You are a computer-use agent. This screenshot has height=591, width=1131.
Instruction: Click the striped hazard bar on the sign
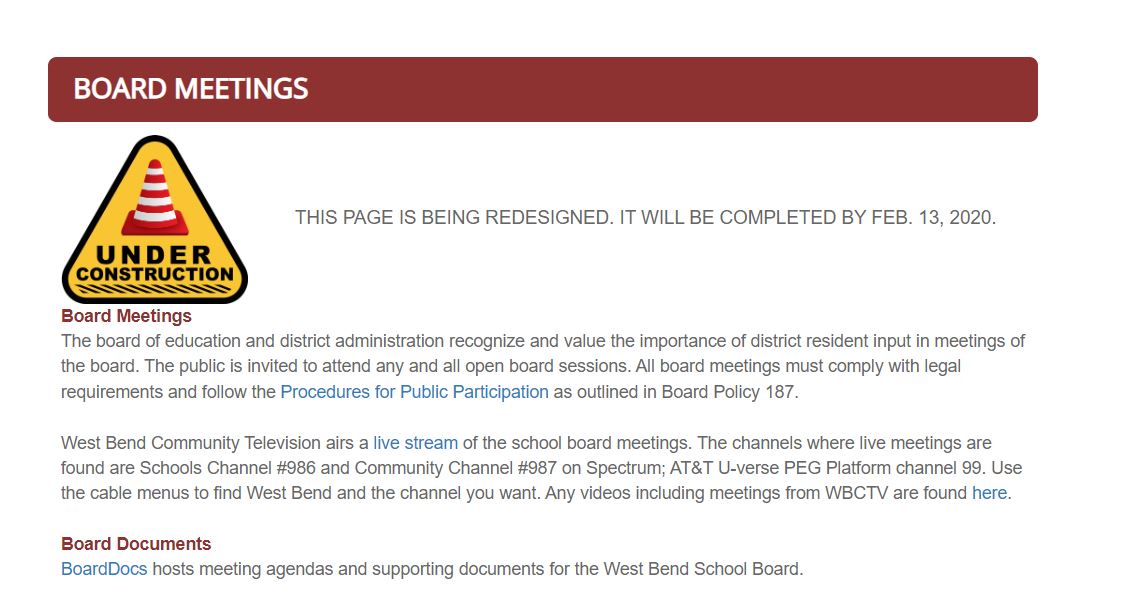click(x=154, y=290)
